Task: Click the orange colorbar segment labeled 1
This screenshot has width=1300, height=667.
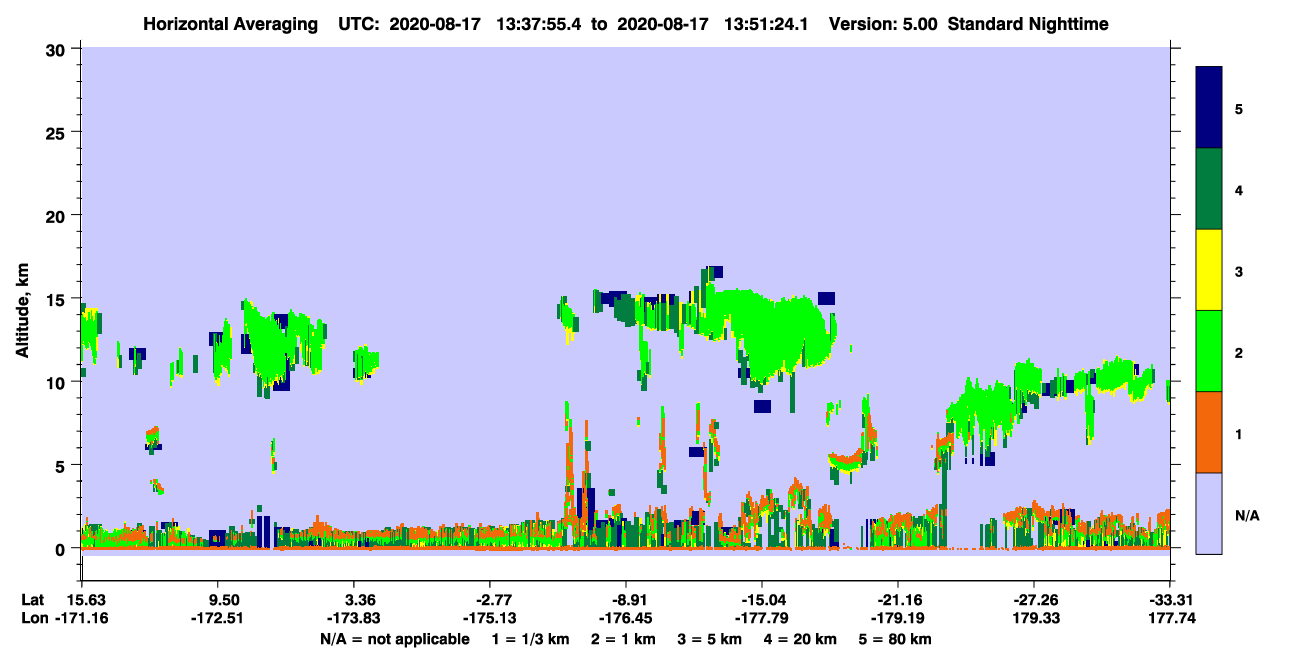Action: (1209, 431)
